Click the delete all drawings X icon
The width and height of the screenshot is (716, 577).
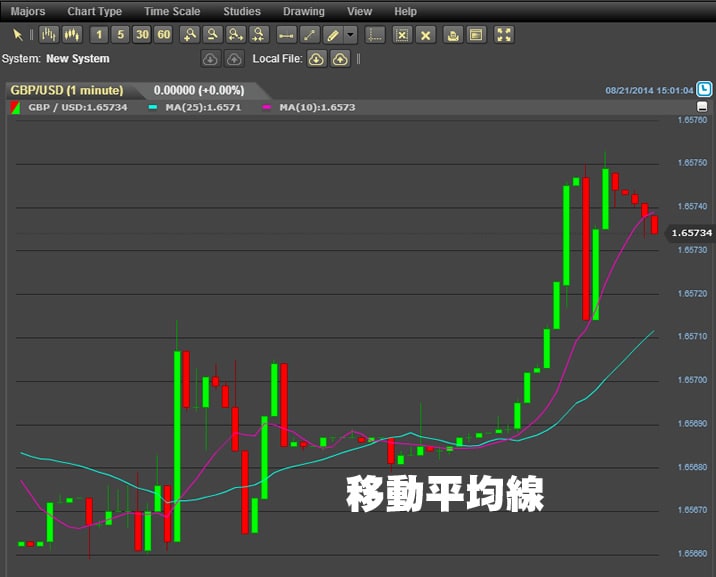point(426,35)
